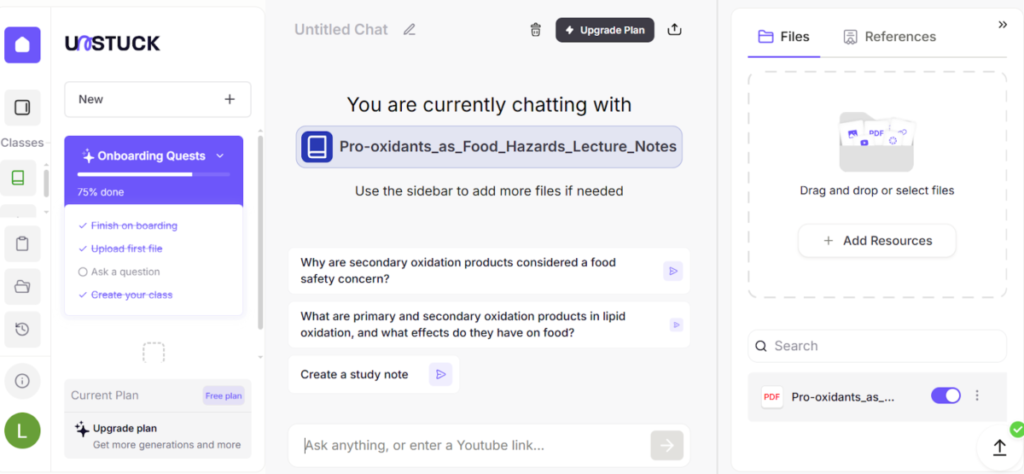Image resolution: width=1024 pixels, height=474 pixels.
Task: Click the 'Ask anything' chat input field
Action: point(470,445)
